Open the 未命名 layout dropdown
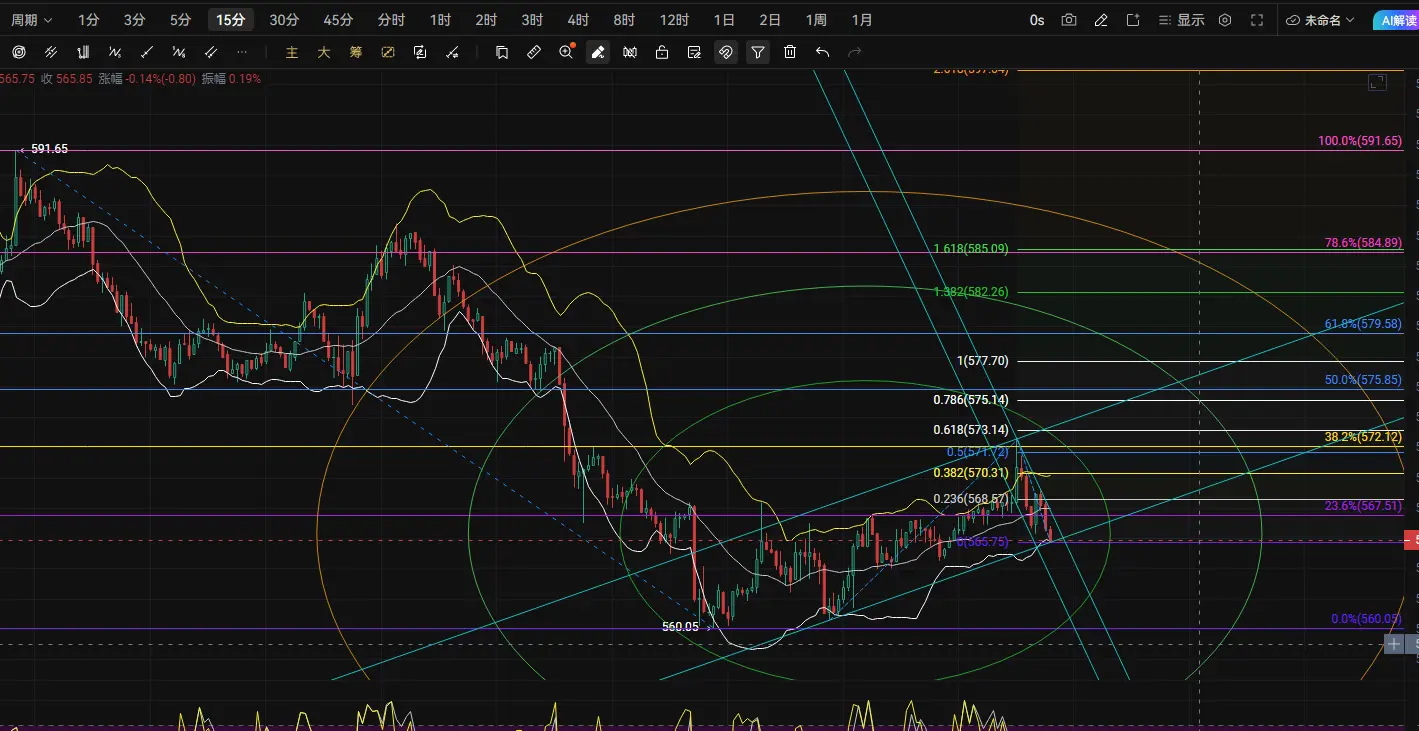1419x731 pixels. (x=1320, y=20)
